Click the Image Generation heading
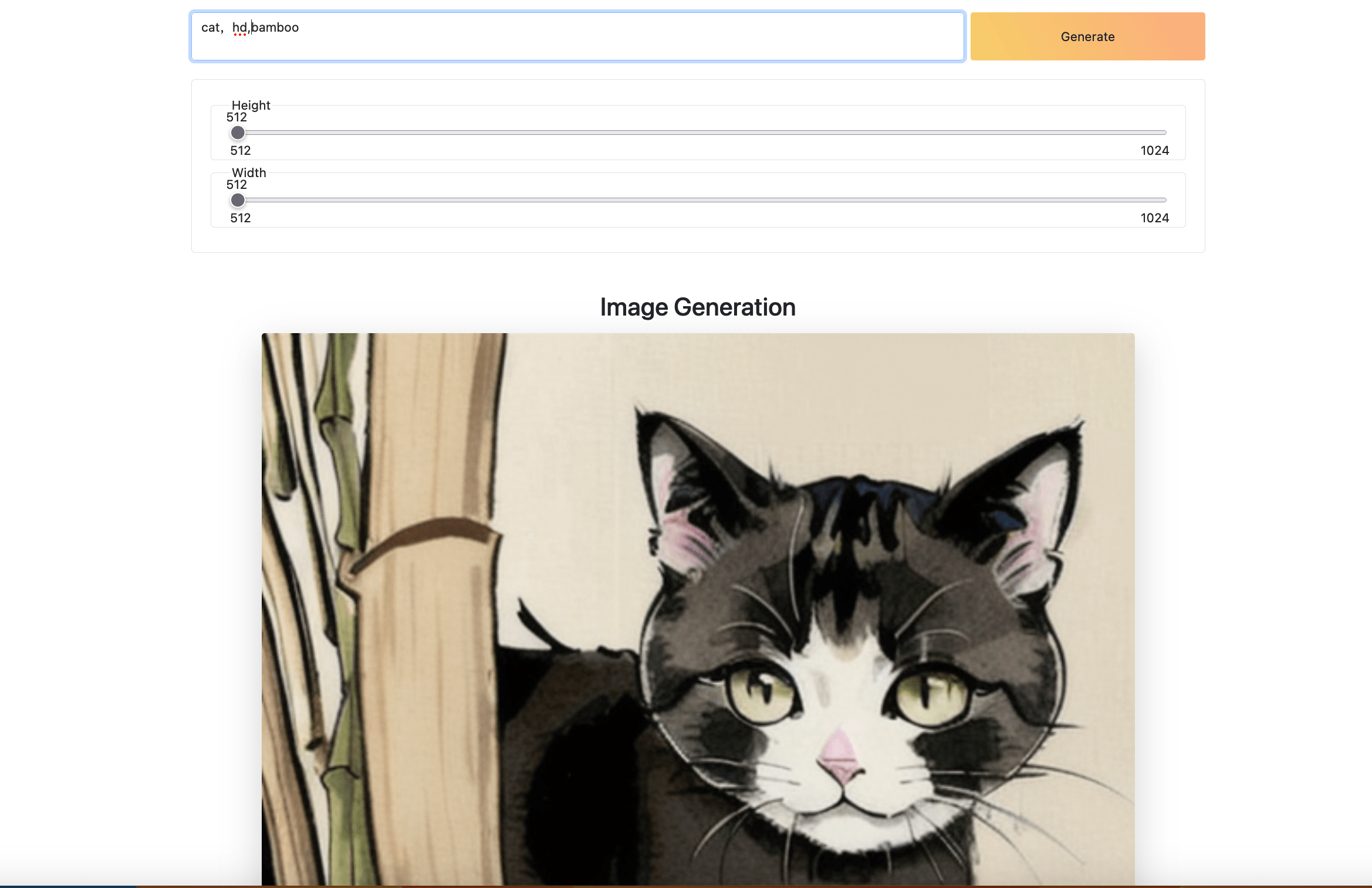This screenshot has height=888, width=1372. [x=697, y=307]
